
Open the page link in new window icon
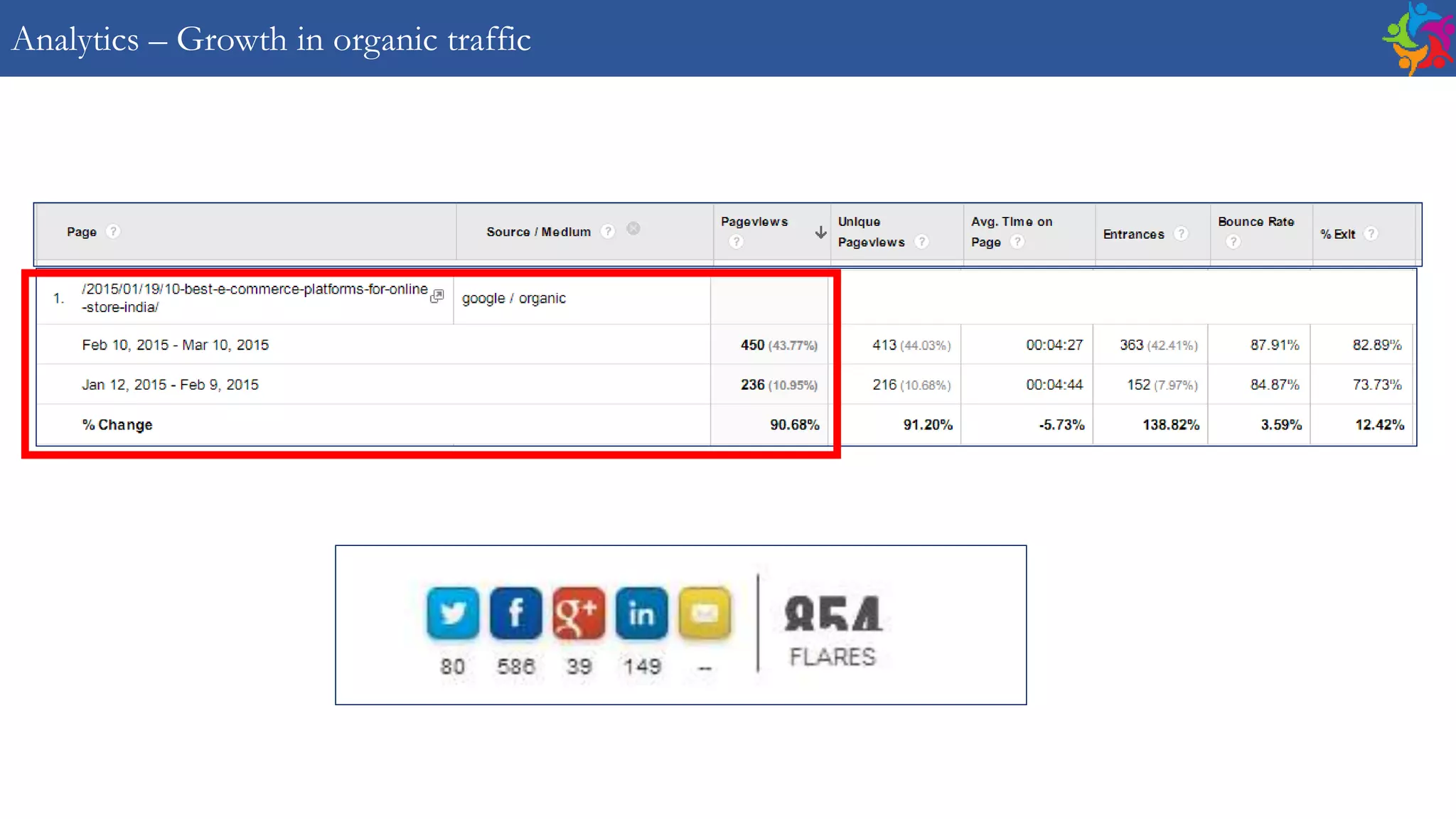[x=437, y=296]
